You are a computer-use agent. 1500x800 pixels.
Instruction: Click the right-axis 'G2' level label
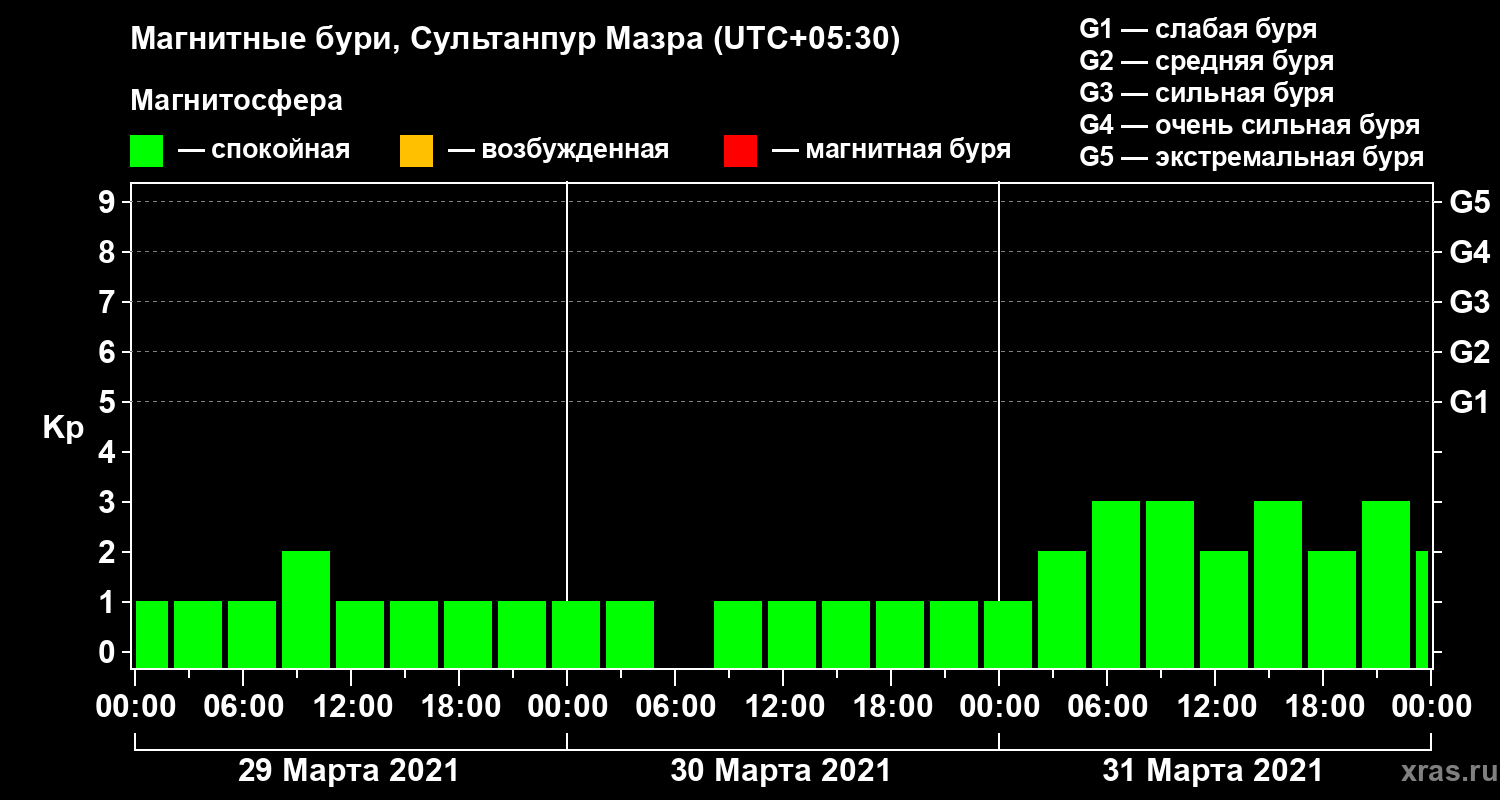[1469, 352]
